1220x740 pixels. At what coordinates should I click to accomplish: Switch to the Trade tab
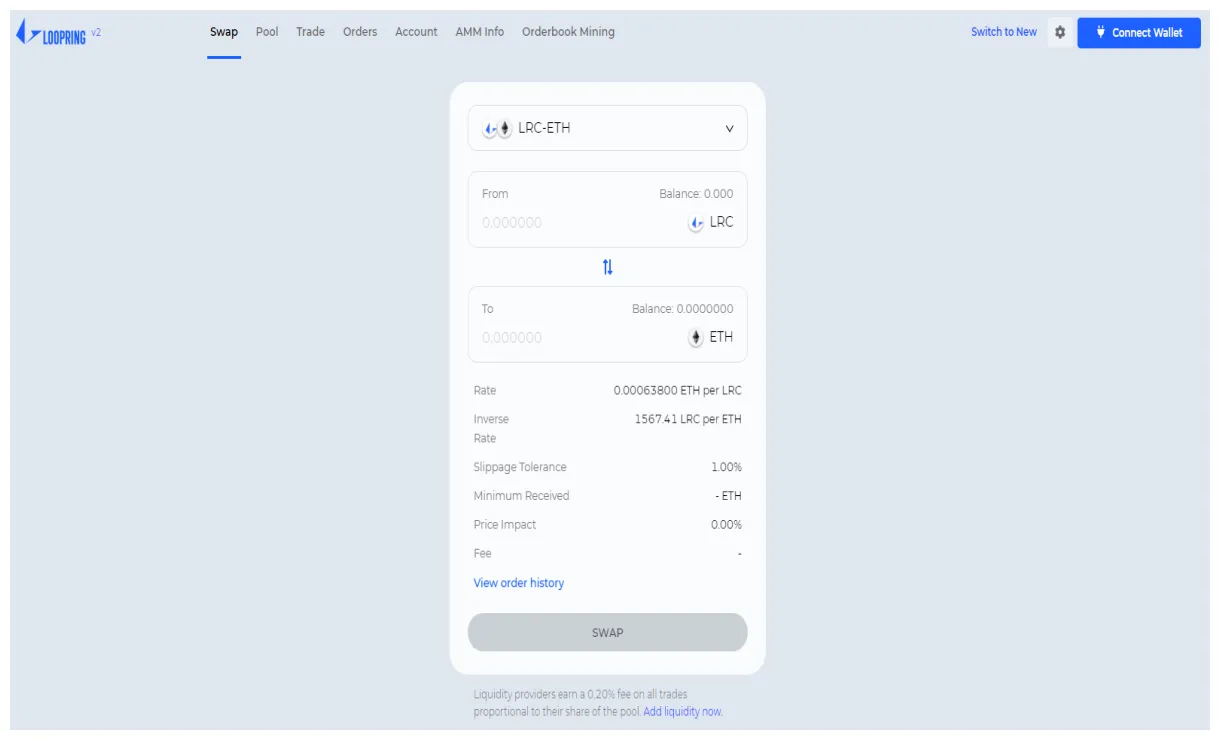click(310, 32)
